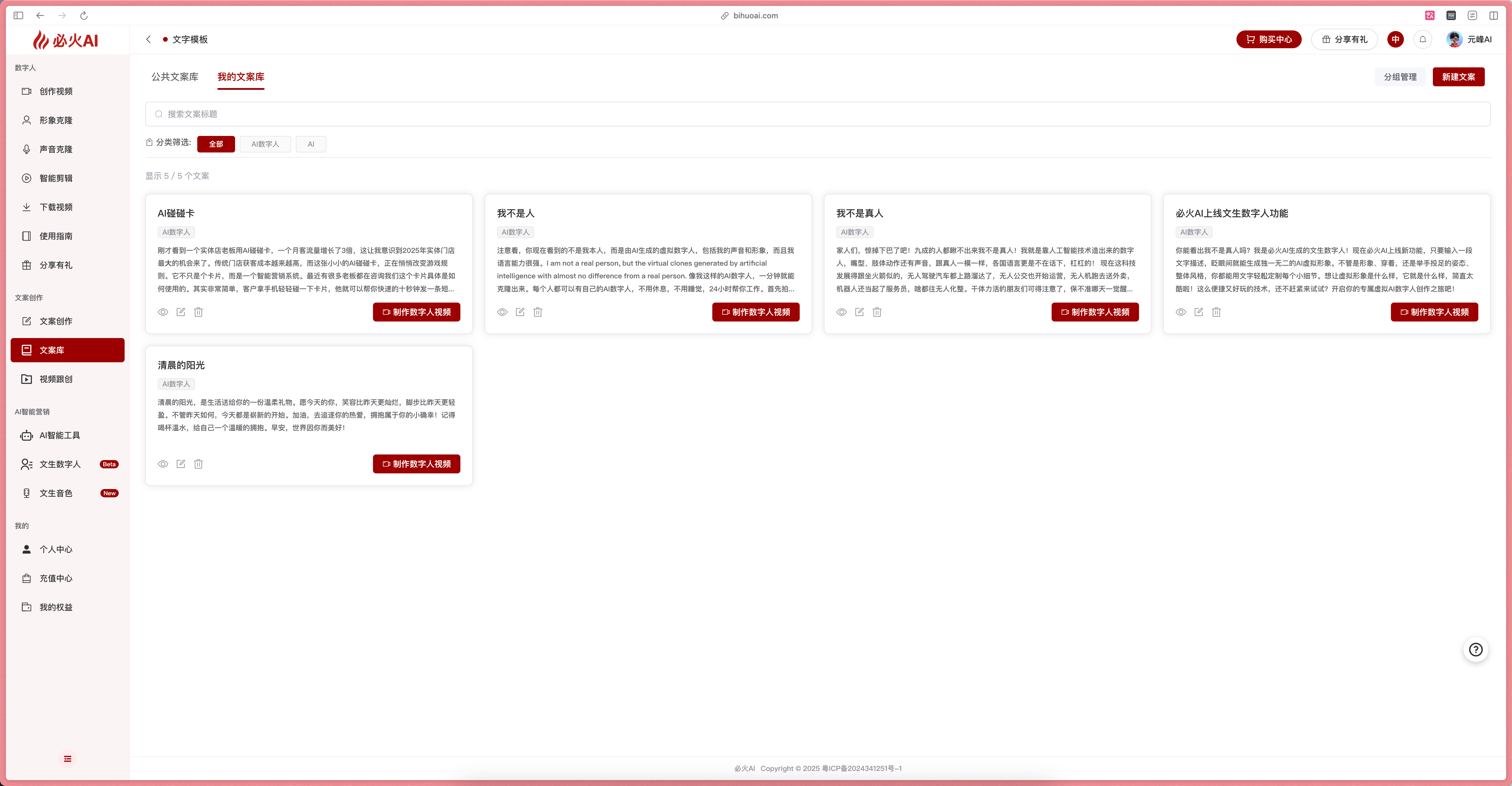Click the back arrow beside 文字模板
This screenshot has height=786, width=1512.
click(x=149, y=39)
